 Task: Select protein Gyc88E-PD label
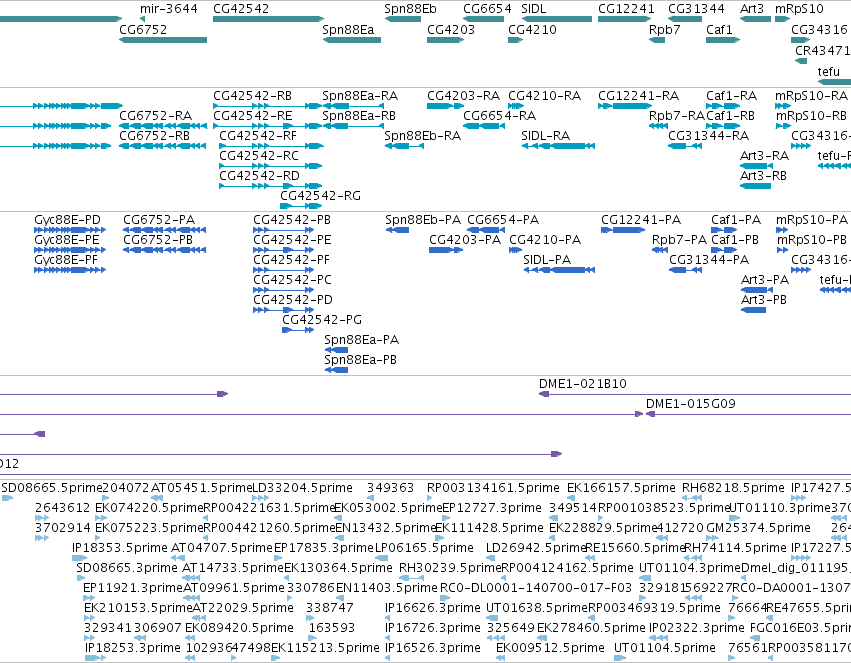[x=67, y=220]
